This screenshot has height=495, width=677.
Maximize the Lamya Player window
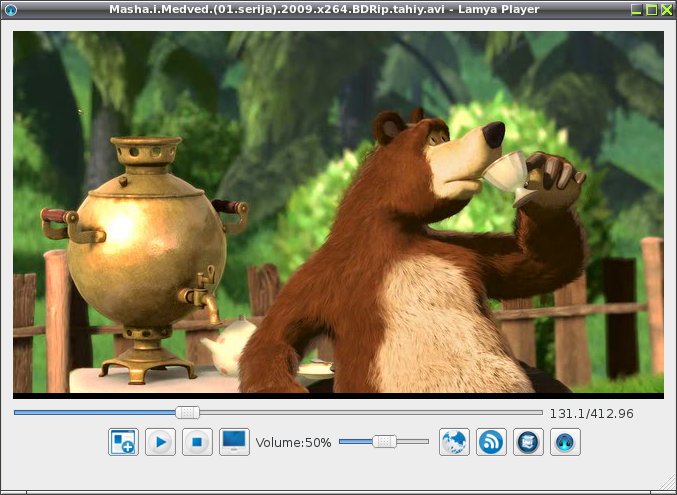coord(652,10)
